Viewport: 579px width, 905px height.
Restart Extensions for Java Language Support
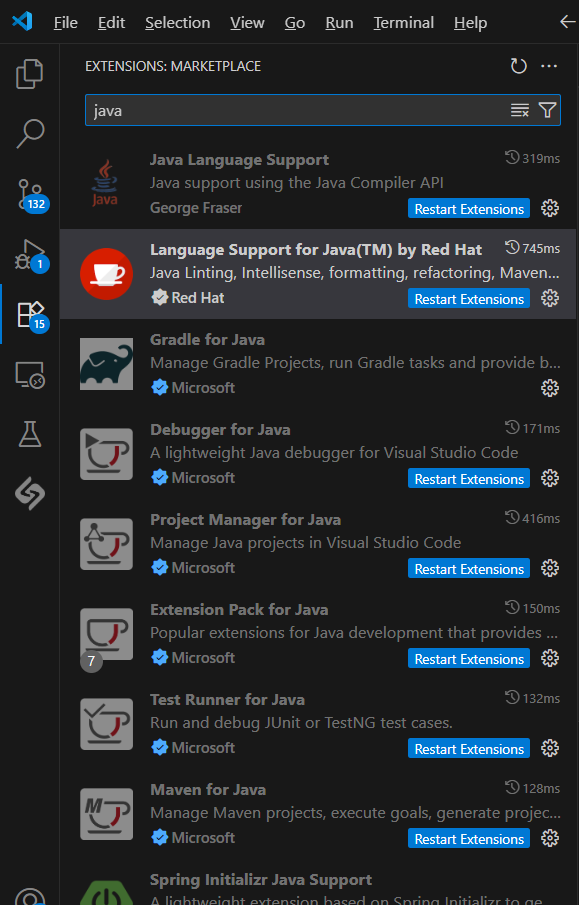[469, 209]
